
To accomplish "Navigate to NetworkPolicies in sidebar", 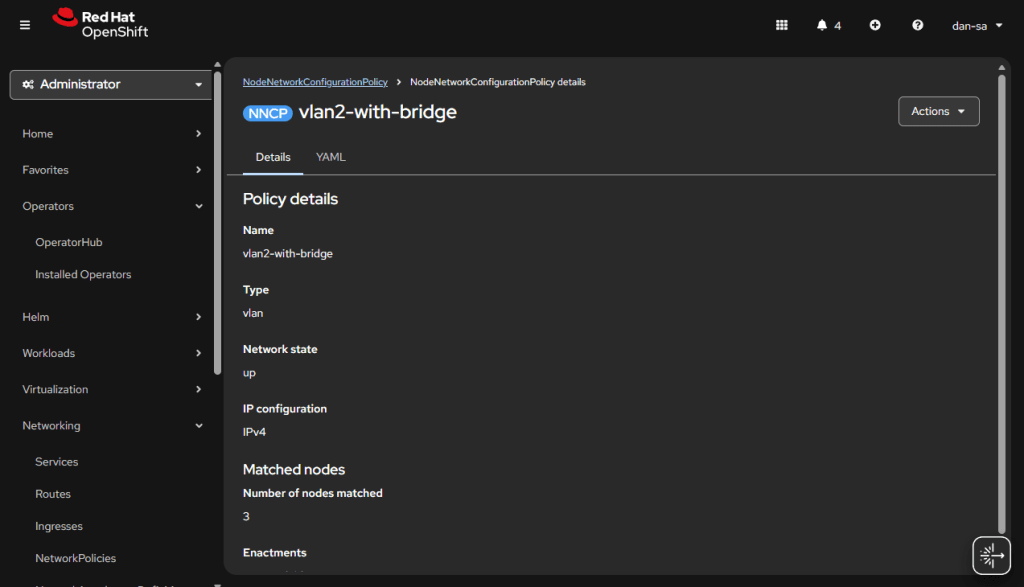I will (x=75, y=558).
